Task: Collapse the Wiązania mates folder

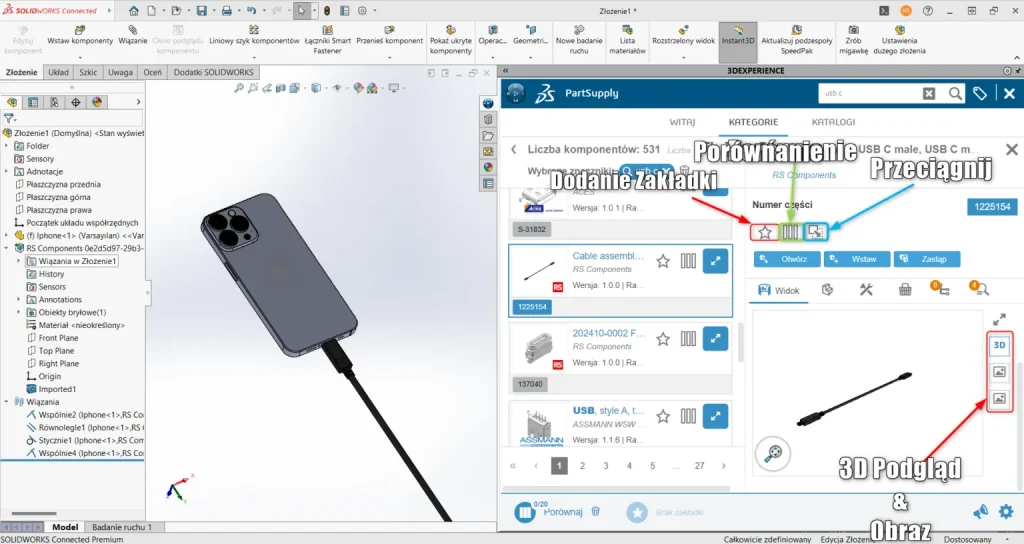Action: 7,402
